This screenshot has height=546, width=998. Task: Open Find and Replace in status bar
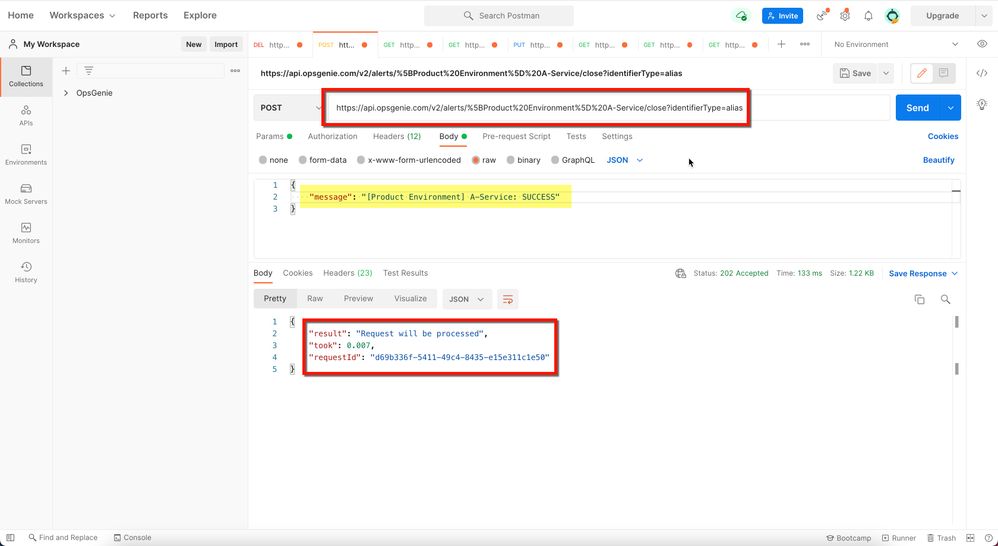[x=63, y=538]
